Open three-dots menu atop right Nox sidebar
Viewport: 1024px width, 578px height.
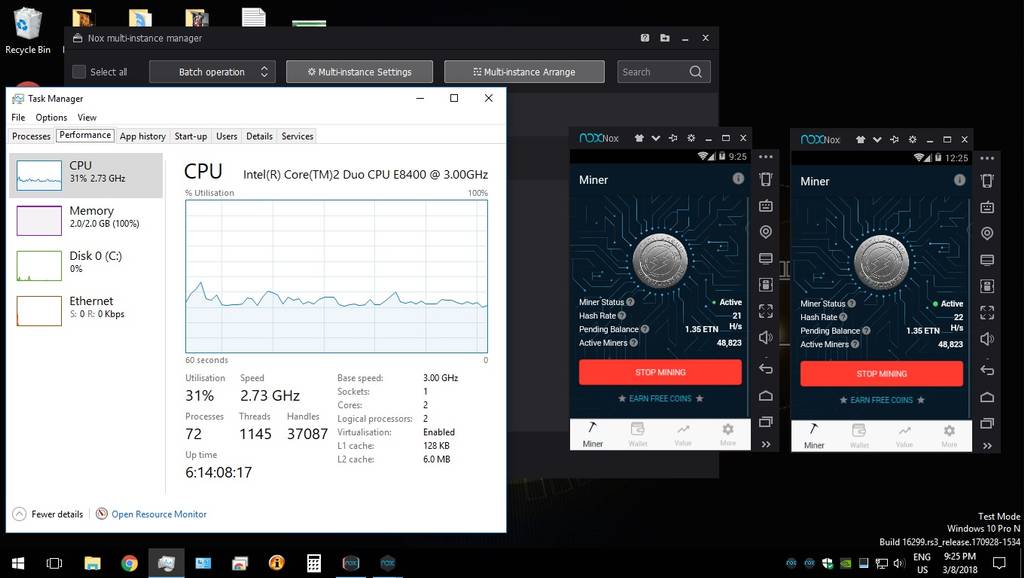(x=987, y=158)
